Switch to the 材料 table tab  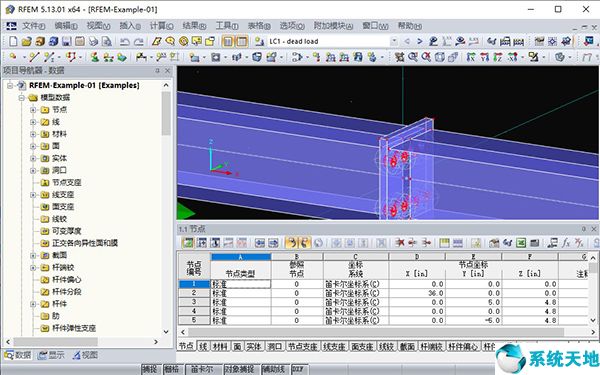[x=220, y=347]
